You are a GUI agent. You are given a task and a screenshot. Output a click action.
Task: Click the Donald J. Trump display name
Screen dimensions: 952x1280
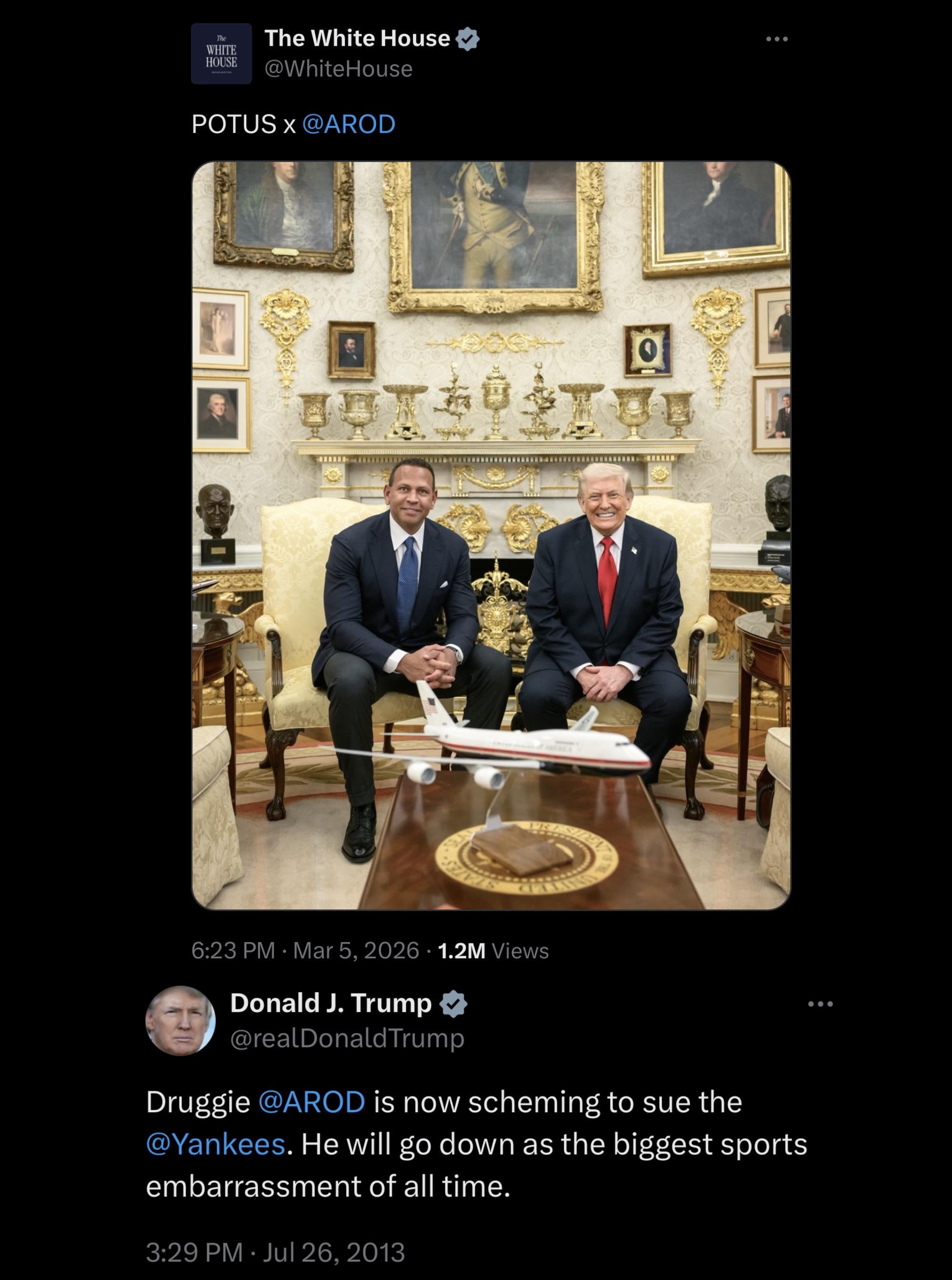click(331, 1003)
